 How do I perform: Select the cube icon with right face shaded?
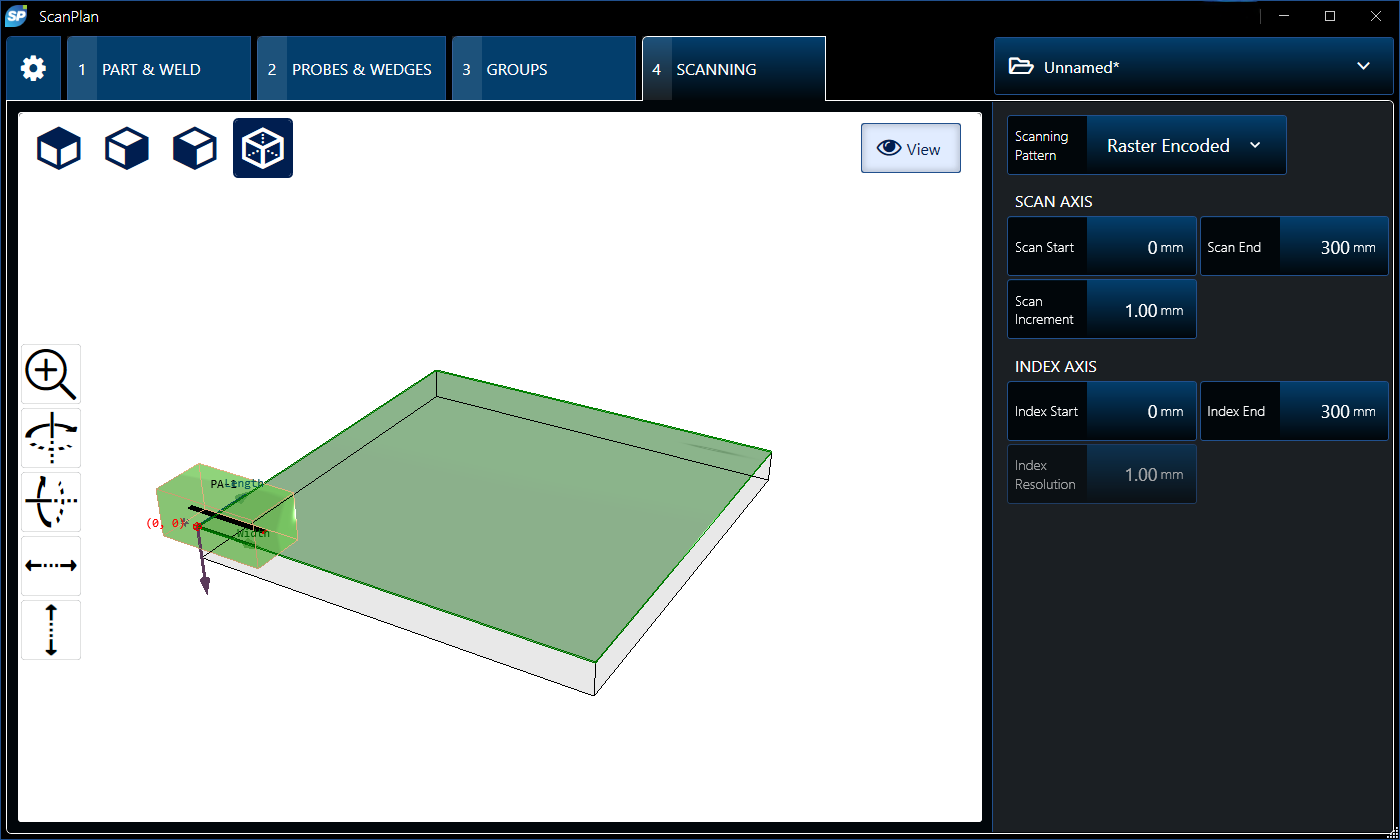[127, 148]
